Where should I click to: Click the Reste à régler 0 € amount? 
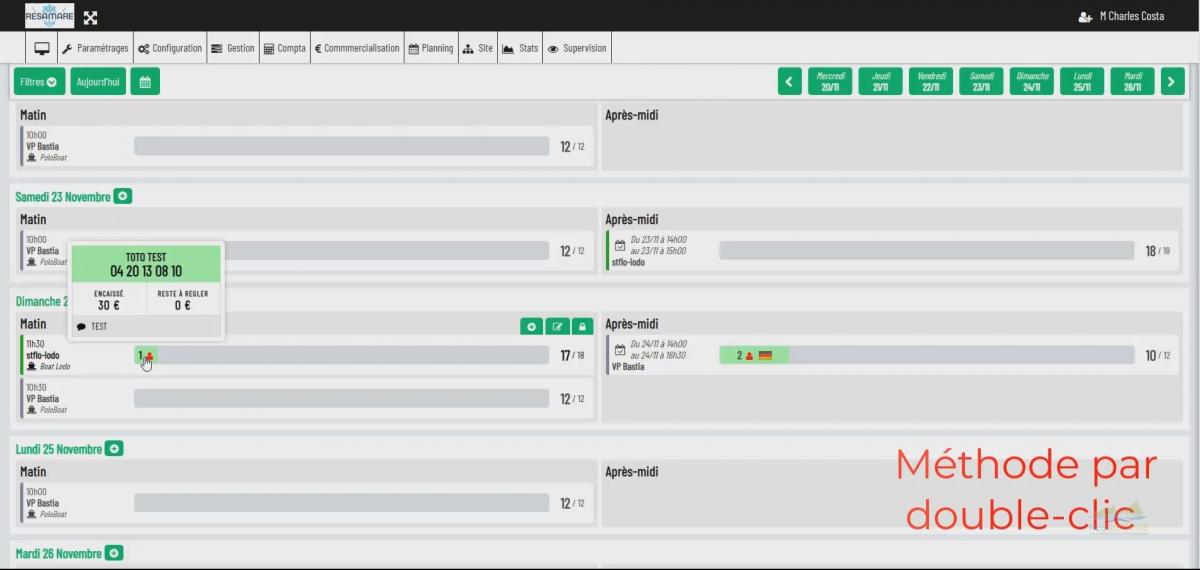point(183,305)
